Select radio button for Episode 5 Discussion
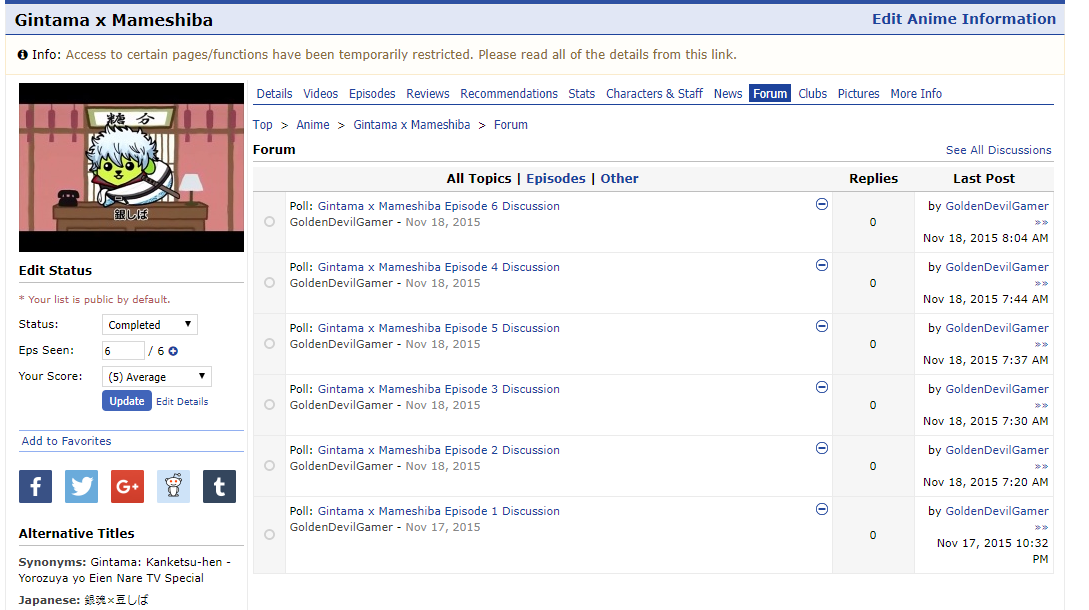The height and width of the screenshot is (610, 1089). (269, 345)
